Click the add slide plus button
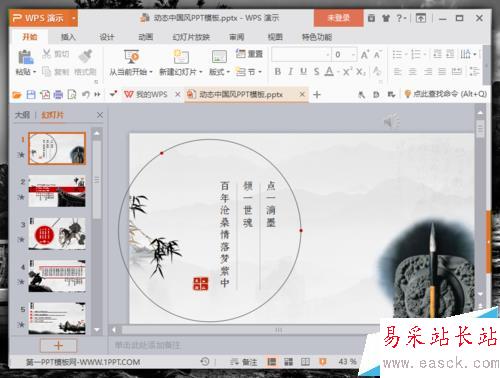 point(58,345)
